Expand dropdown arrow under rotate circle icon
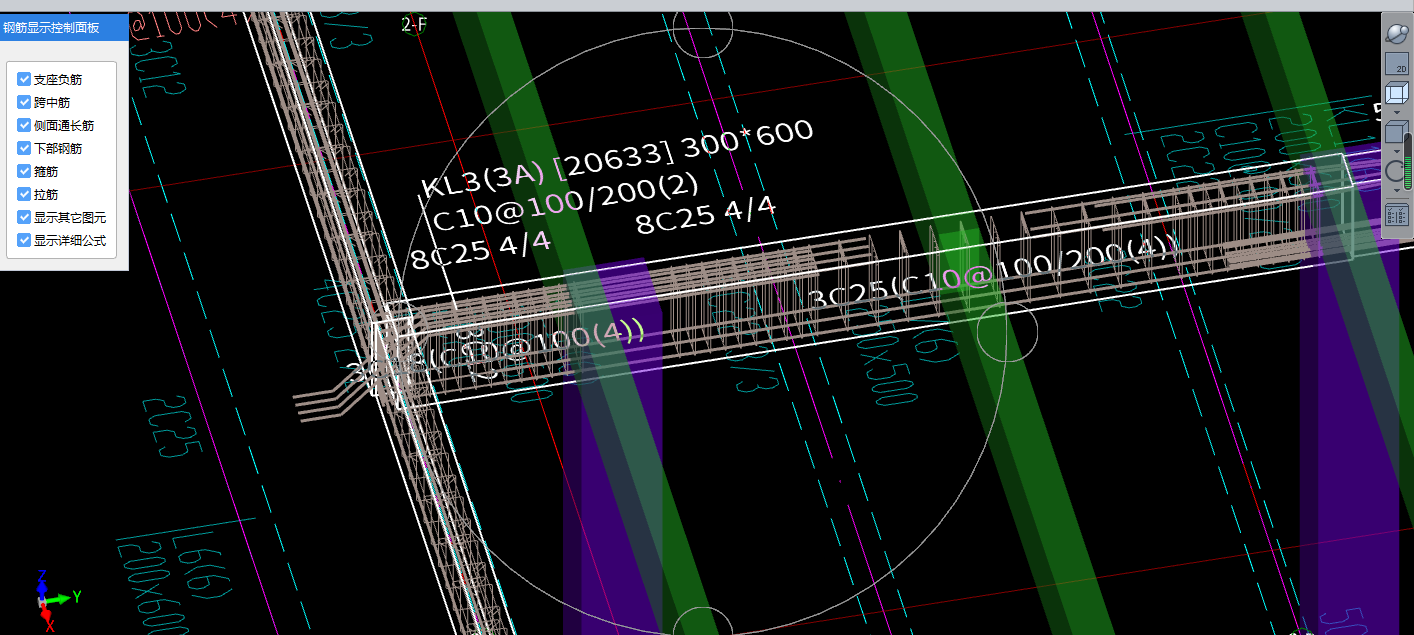Viewport: 1414px width, 635px height. point(1396,190)
